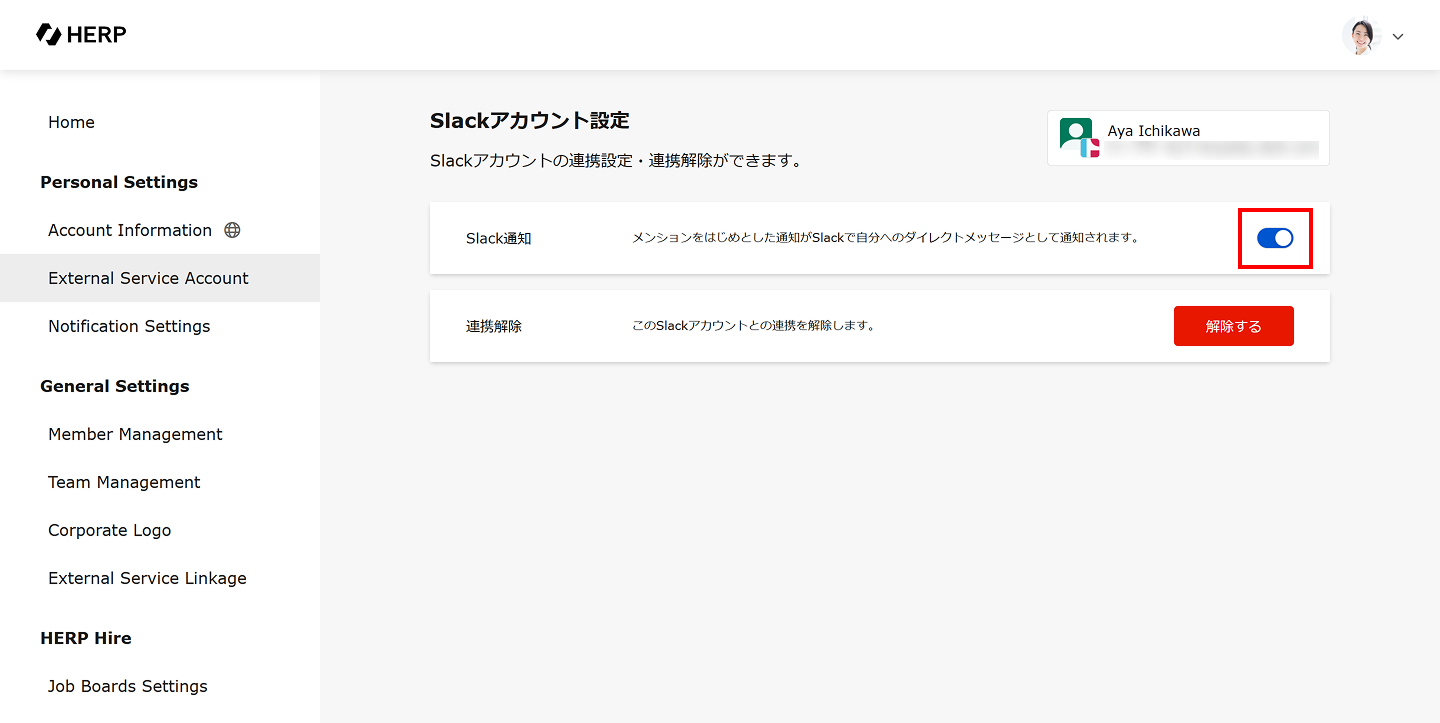
Task: Click the Slack account avatar icon
Action: click(x=1079, y=138)
